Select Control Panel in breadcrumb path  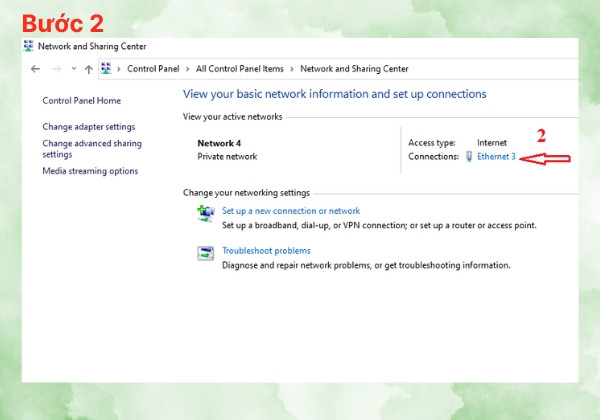coord(153,69)
